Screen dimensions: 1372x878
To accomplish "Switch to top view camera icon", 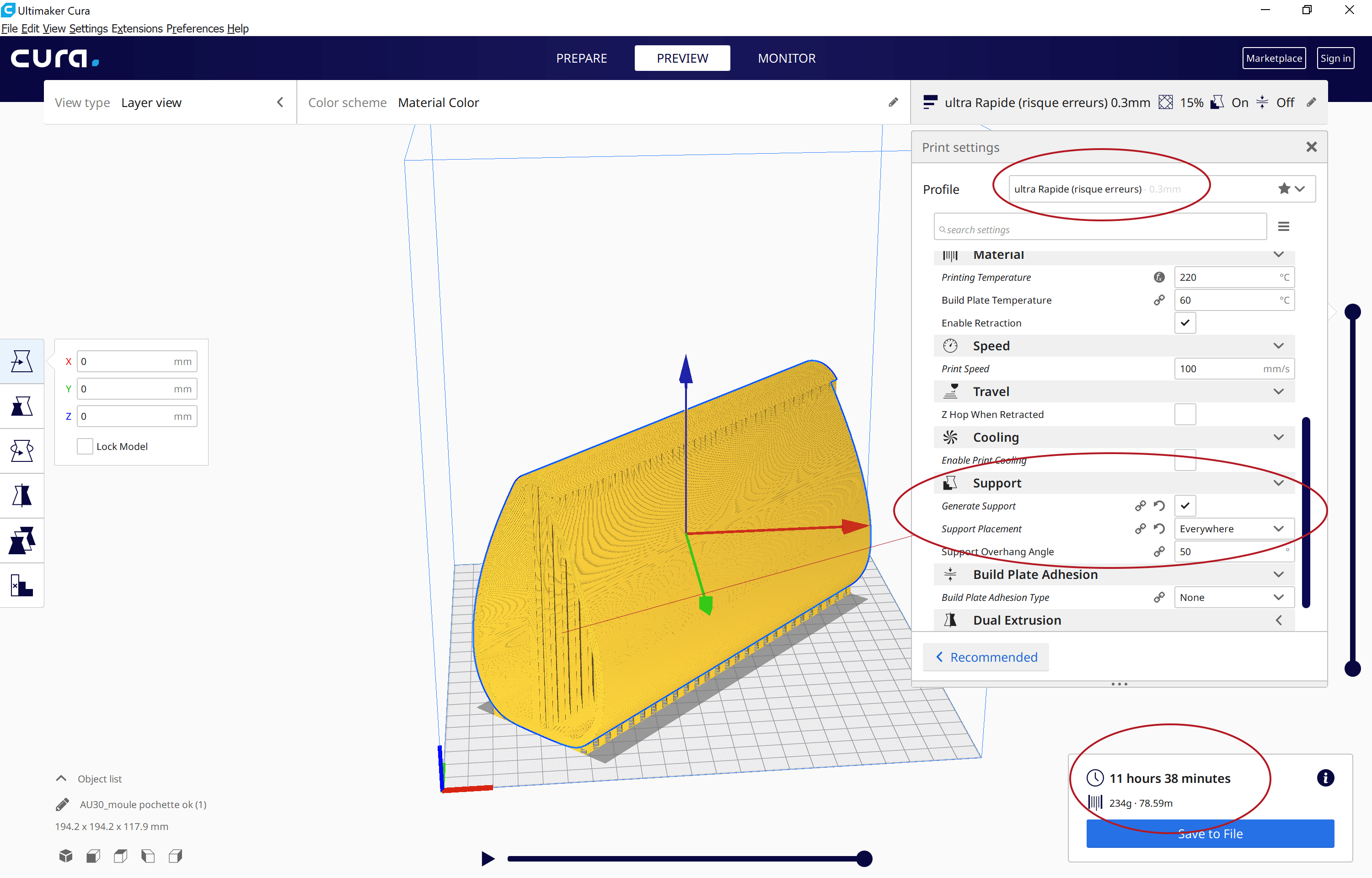I will (120, 856).
